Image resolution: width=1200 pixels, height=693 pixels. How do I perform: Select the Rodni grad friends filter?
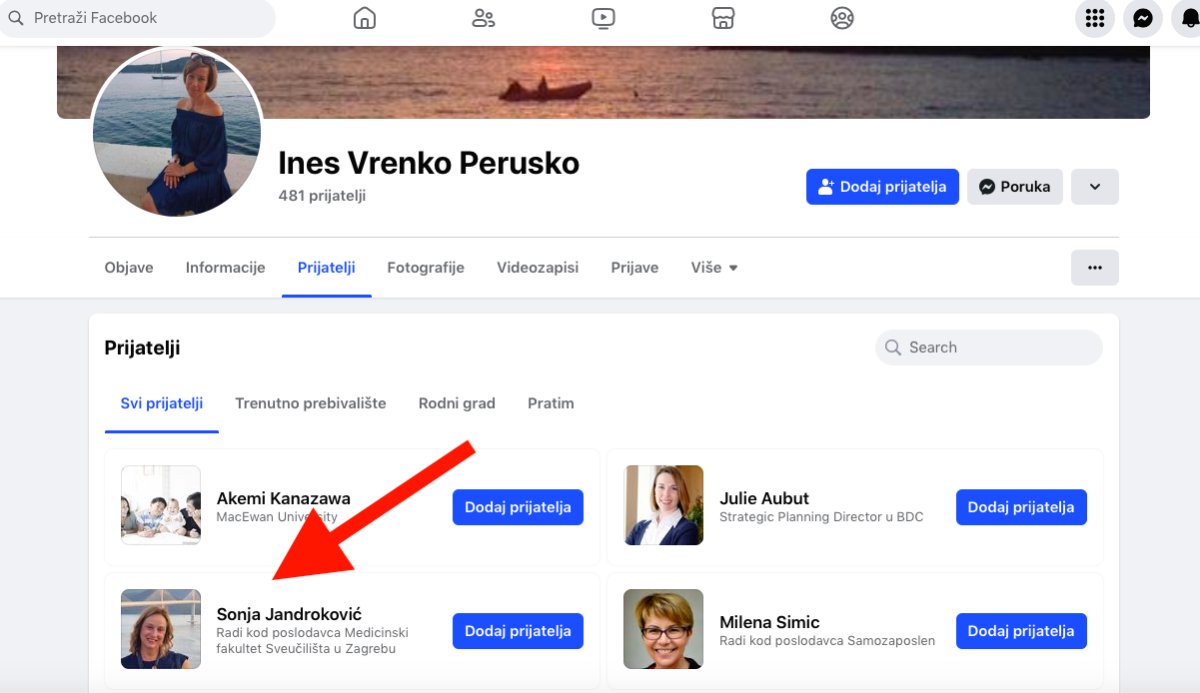(457, 404)
